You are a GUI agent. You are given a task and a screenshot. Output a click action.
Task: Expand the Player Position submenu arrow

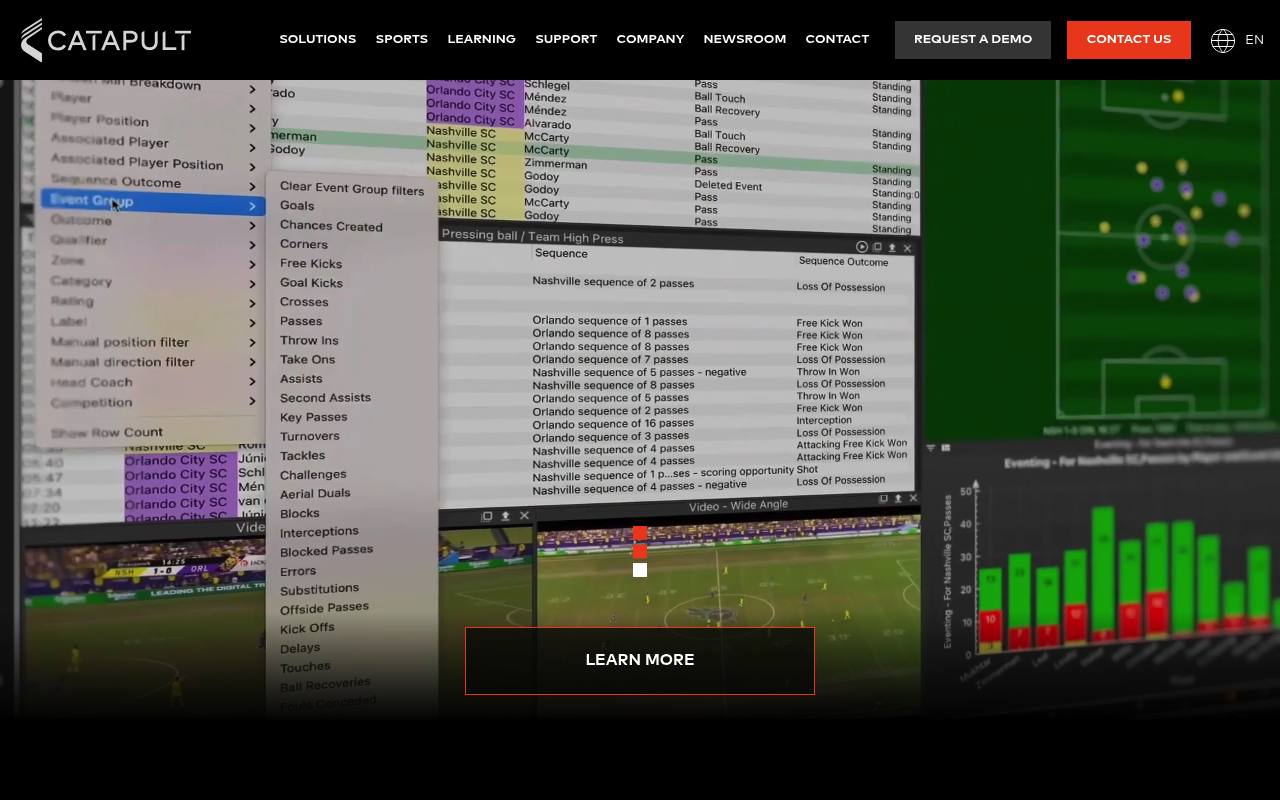252,127
